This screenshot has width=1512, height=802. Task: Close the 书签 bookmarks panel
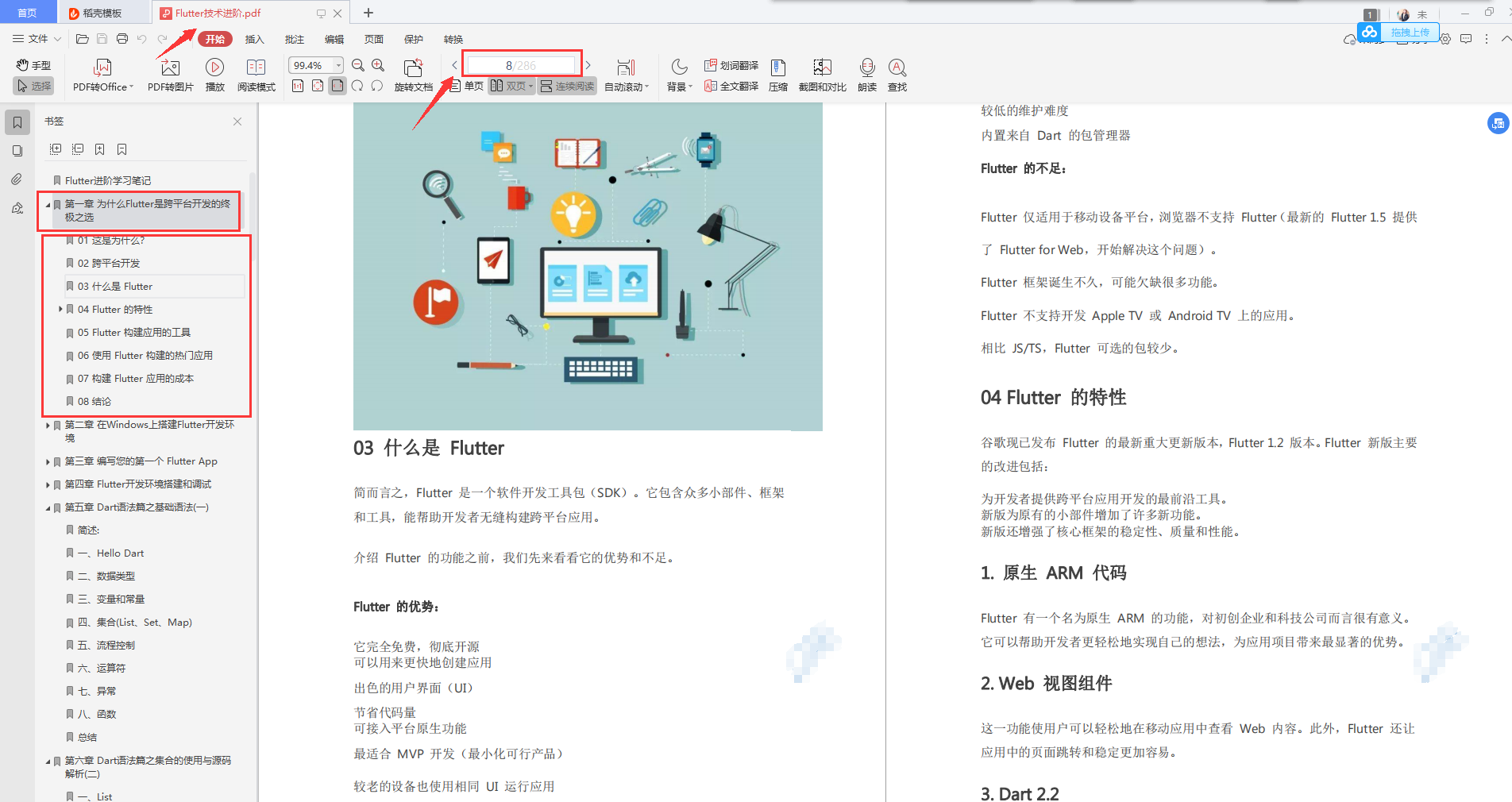[x=237, y=121]
